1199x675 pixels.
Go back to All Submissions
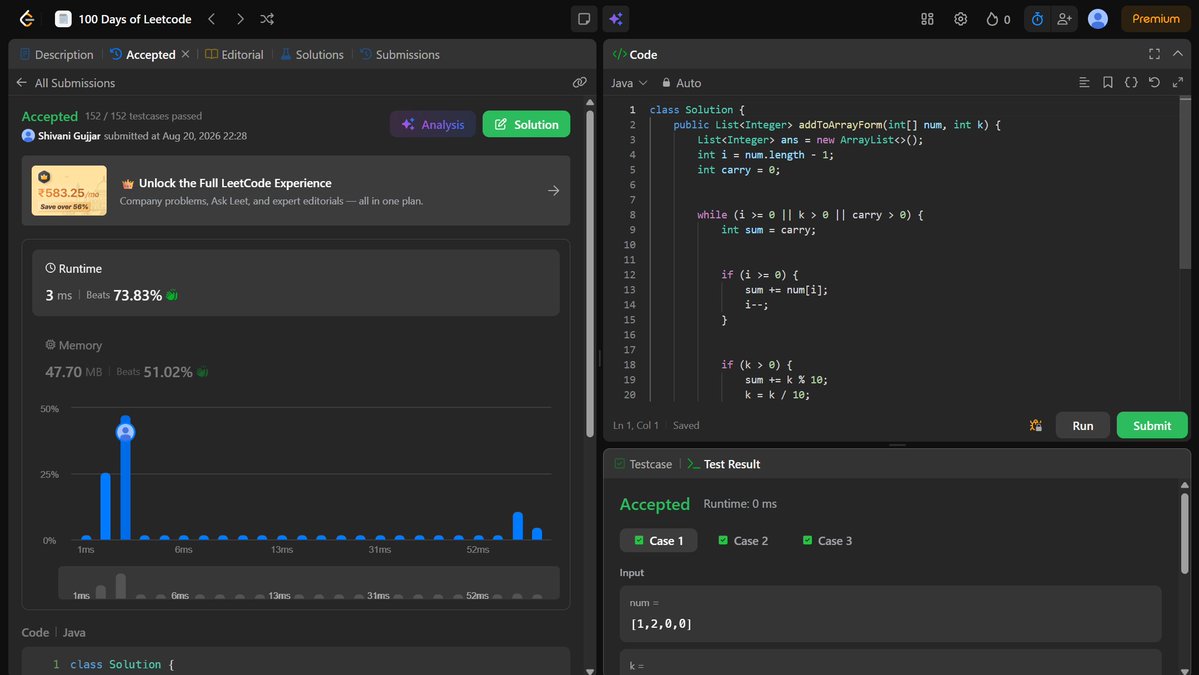[x=66, y=83]
